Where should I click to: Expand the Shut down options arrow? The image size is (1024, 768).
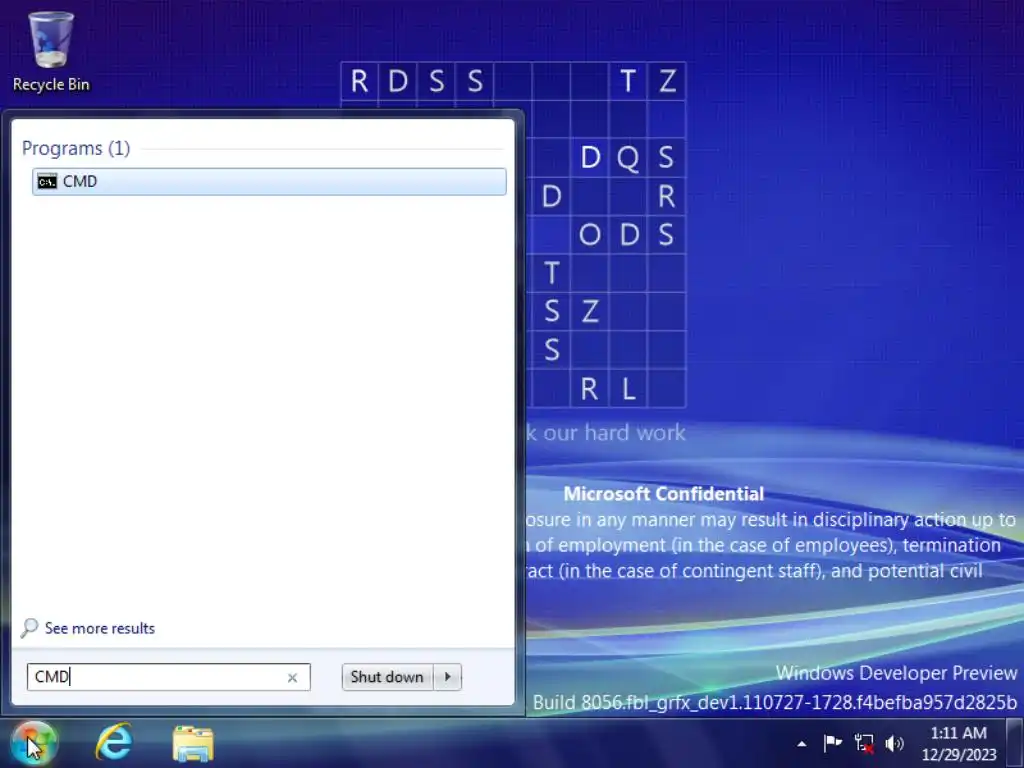pyautogui.click(x=448, y=677)
